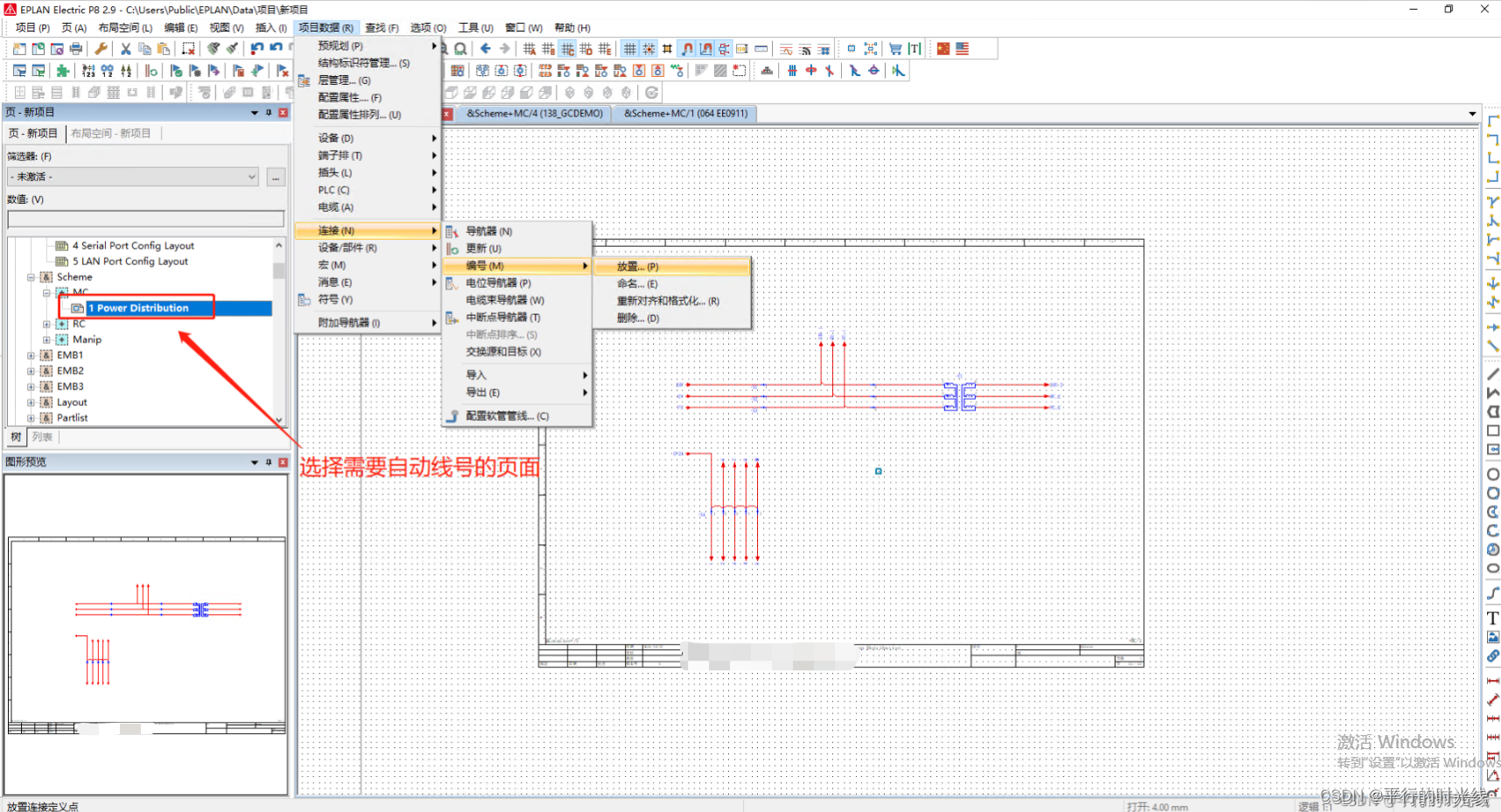Click the navigator icon beside 导航器

pyautogui.click(x=452, y=232)
